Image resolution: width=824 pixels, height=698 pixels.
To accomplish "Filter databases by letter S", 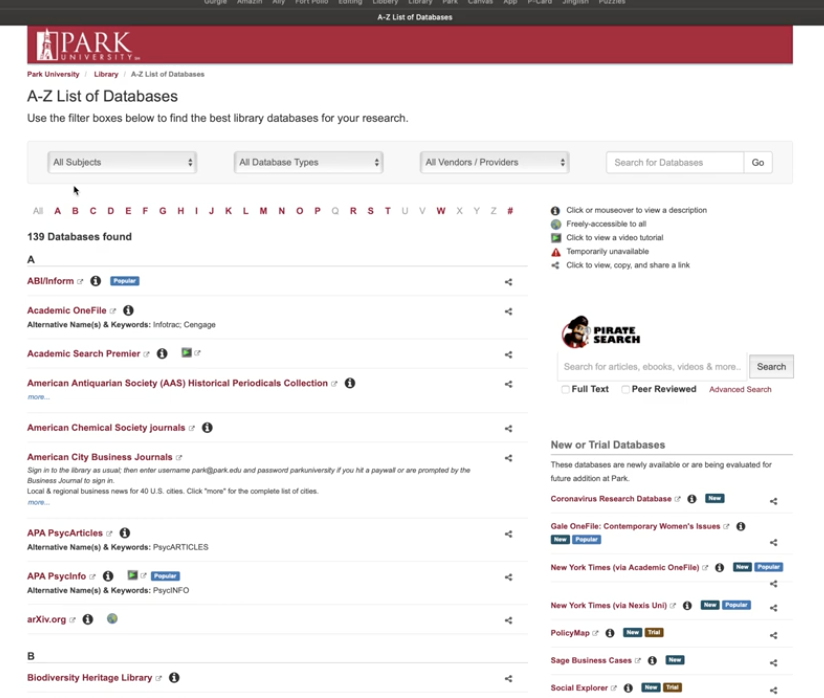I will 370,211.
